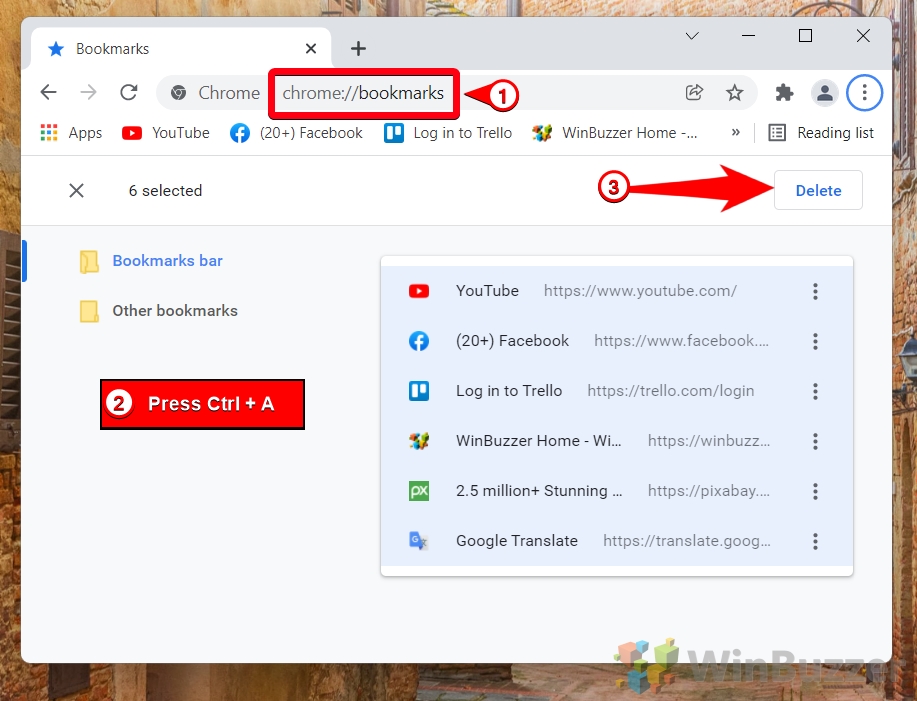Click the Other bookmarks folder icon
The height and width of the screenshot is (701, 917).
89,312
